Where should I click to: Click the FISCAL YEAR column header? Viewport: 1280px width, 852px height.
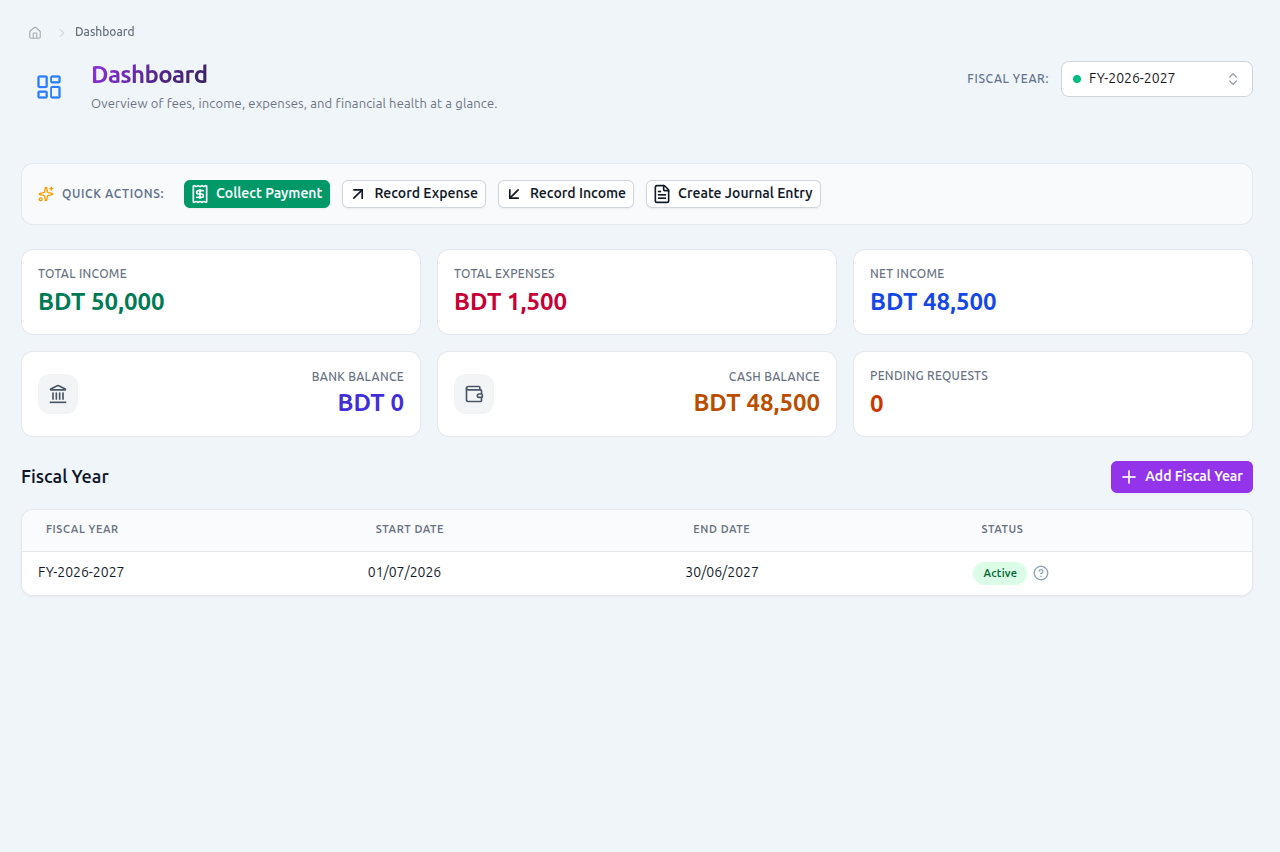pos(82,529)
